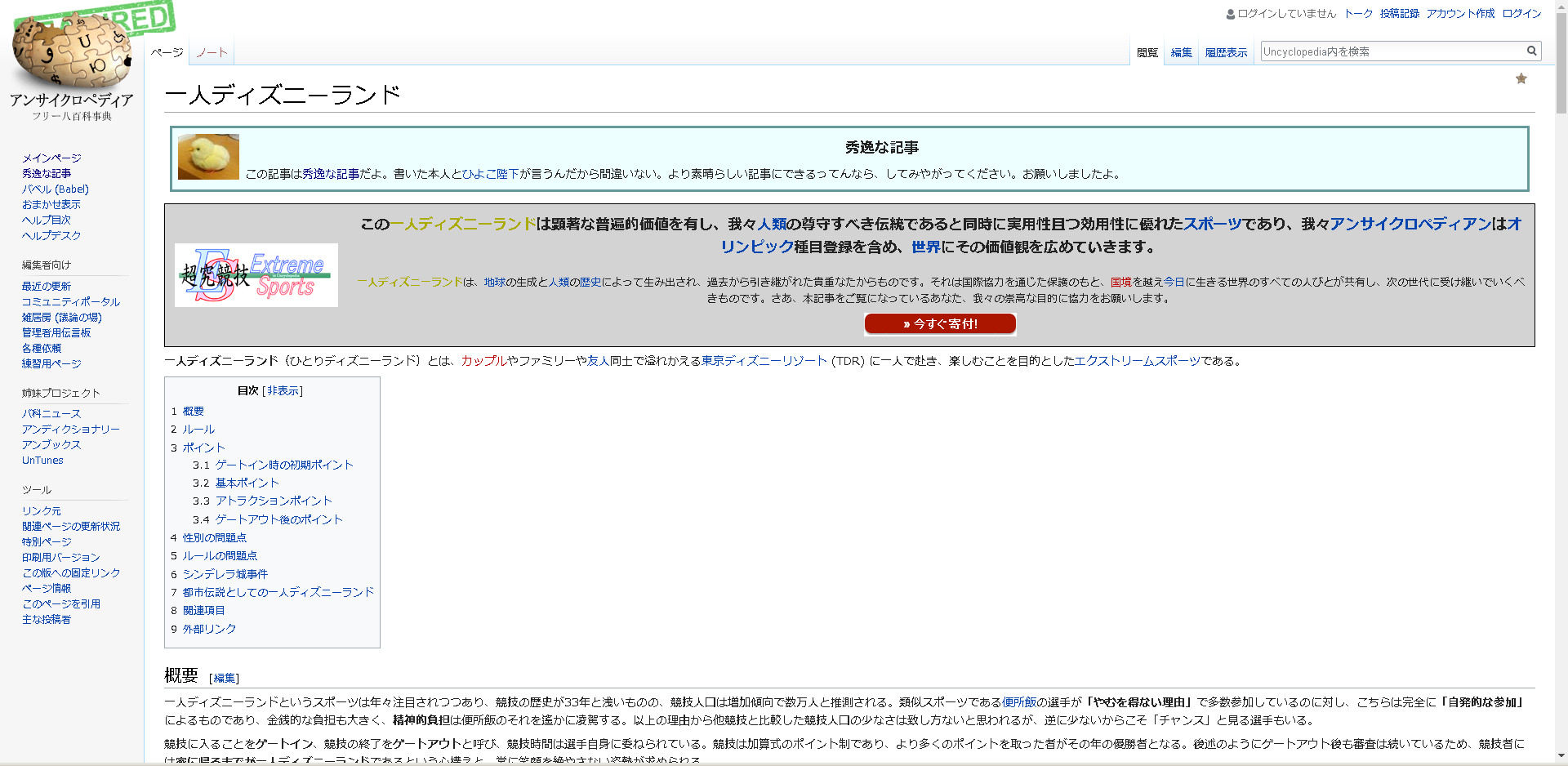The width and height of the screenshot is (1568, 766).
Task: Click the search magnifier icon
Action: 1532,51
